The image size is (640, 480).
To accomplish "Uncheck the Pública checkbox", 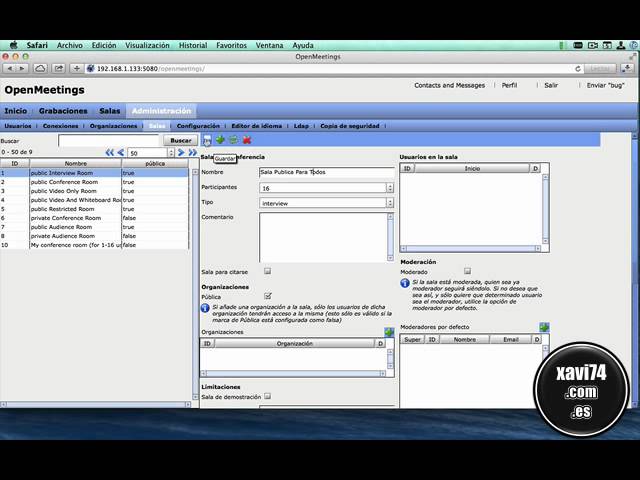I will pos(268,296).
